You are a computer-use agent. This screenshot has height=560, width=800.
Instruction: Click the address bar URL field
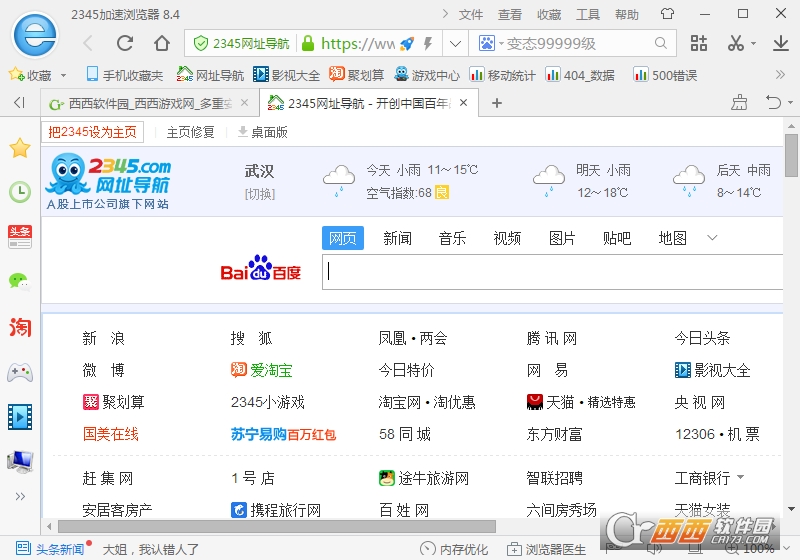coord(357,44)
